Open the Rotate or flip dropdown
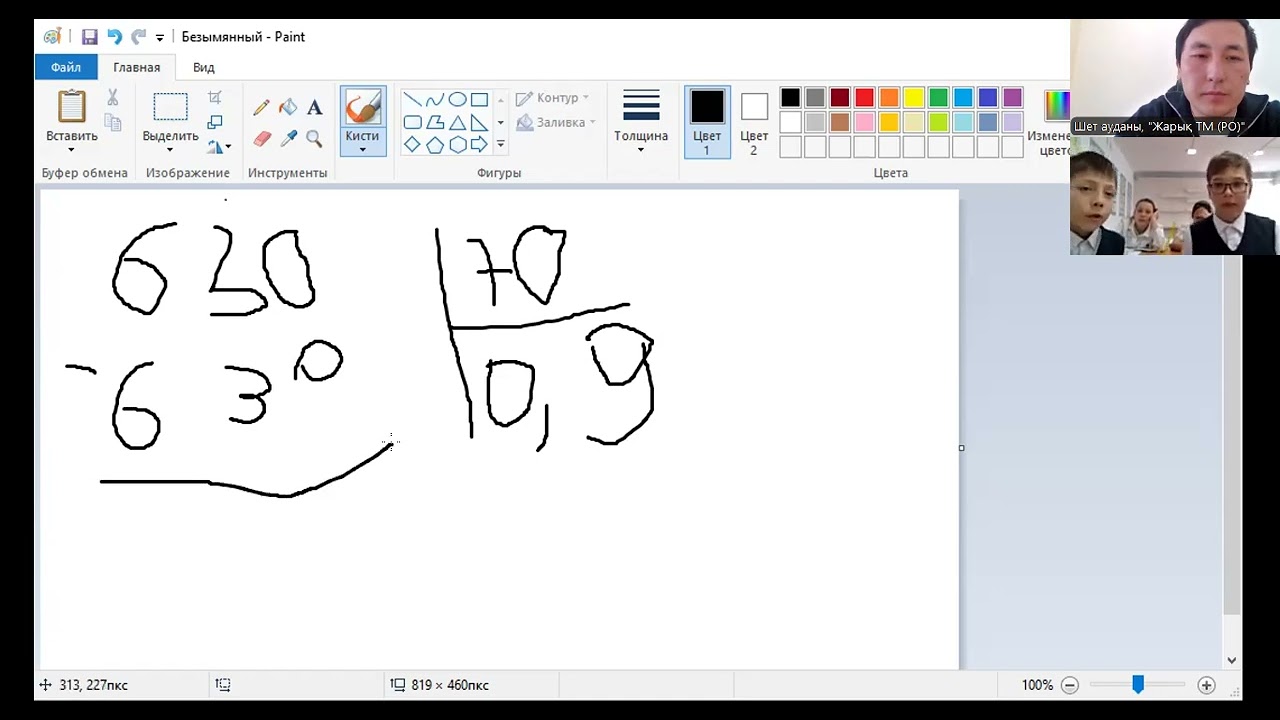This screenshot has width=1280, height=720. coord(219,146)
